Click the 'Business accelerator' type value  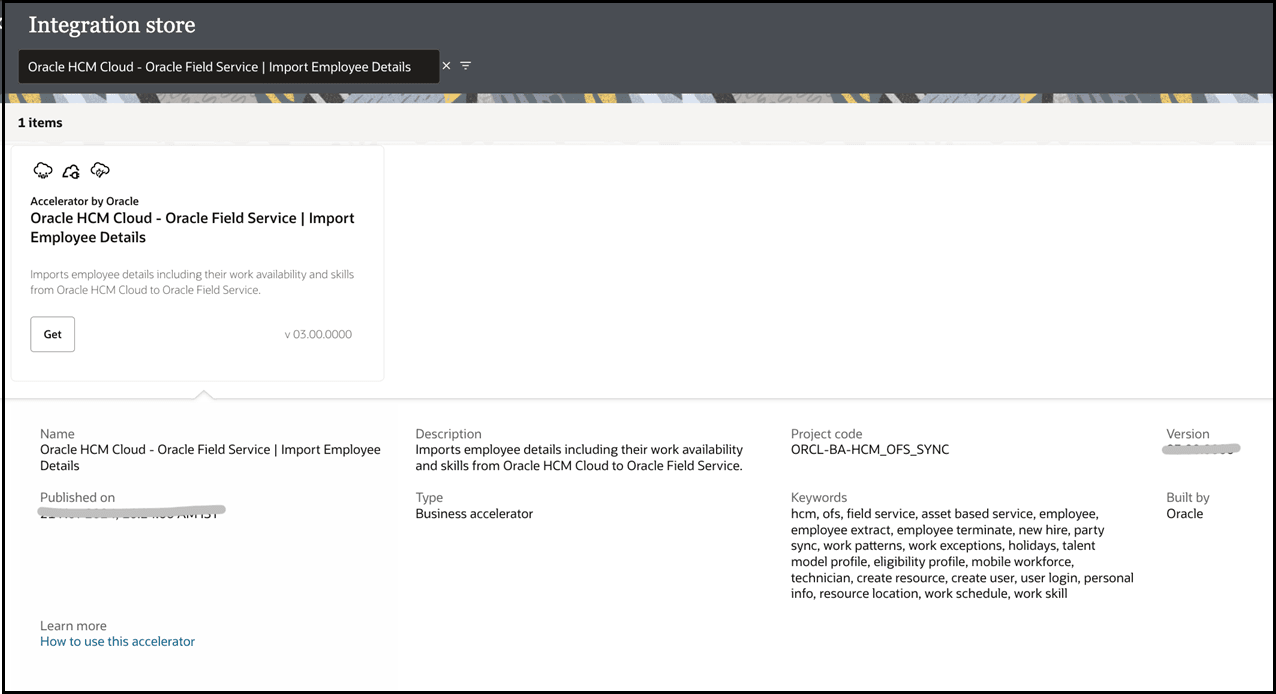pyautogui.click(x=474, y=513)
